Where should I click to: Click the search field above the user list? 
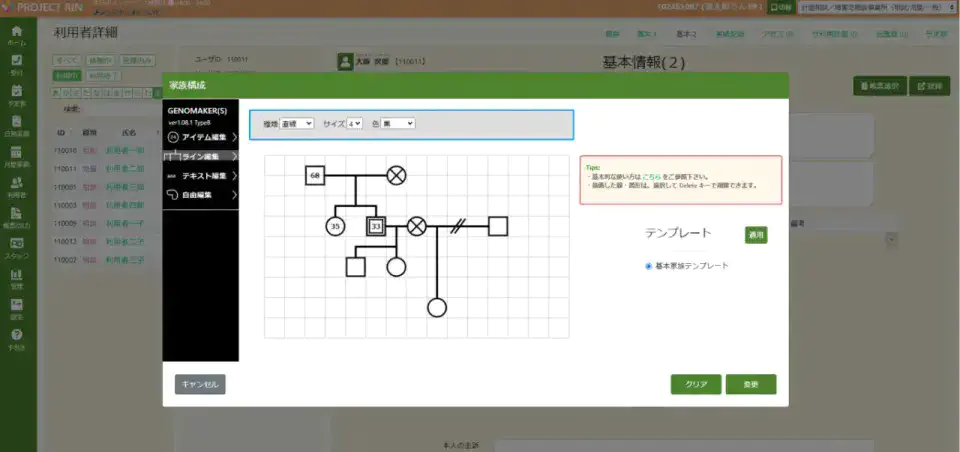(x=122, y=109)
